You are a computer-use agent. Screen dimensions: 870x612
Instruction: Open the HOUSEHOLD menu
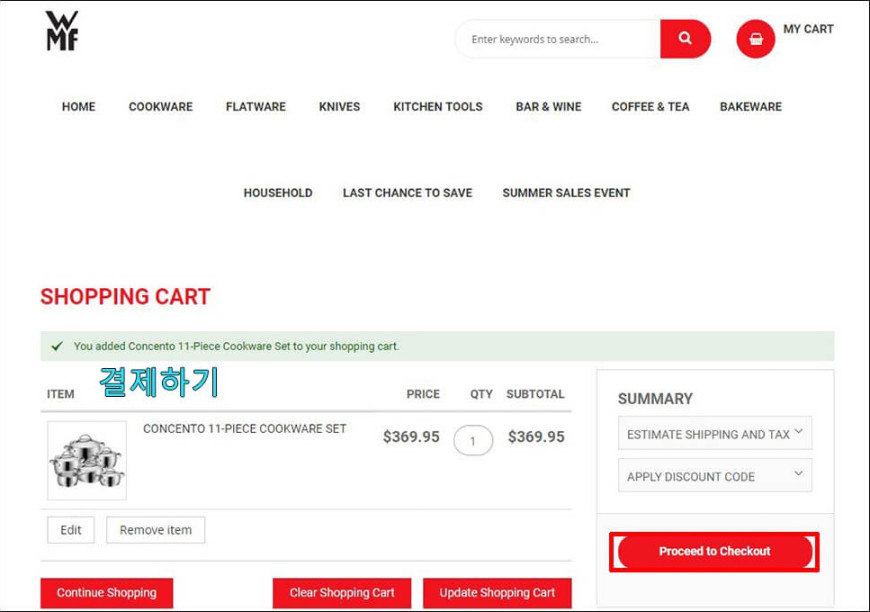(x=277, y=193)
